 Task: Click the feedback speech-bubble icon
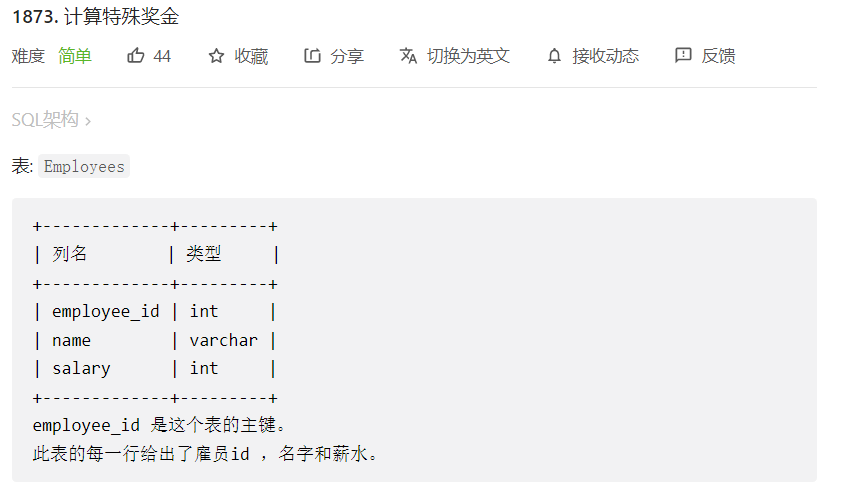point(683,55)
